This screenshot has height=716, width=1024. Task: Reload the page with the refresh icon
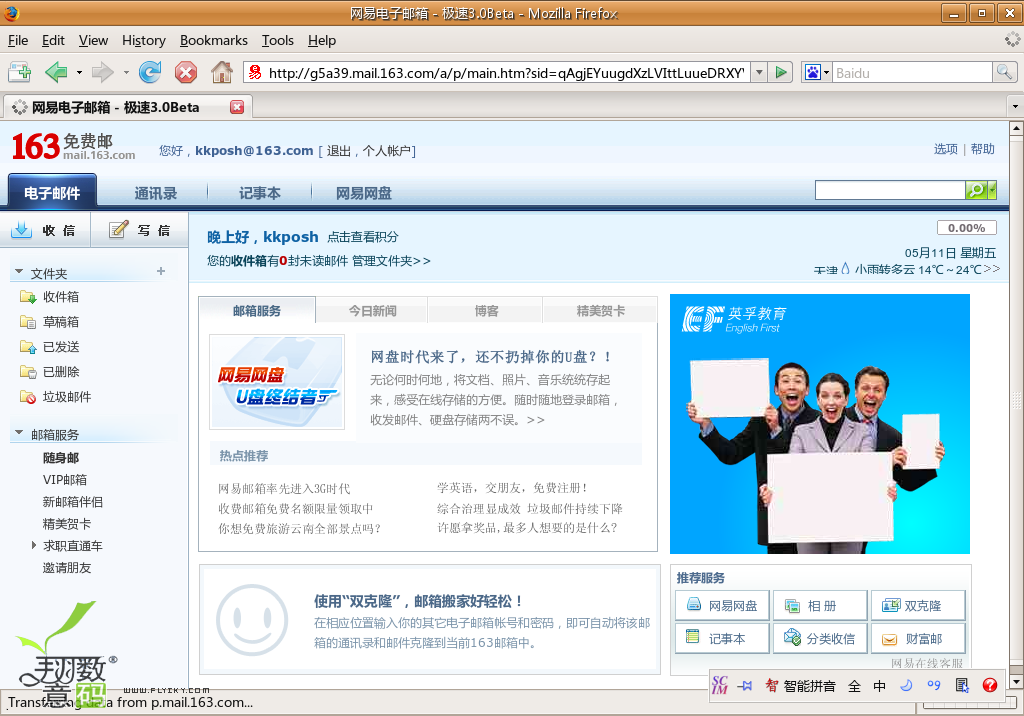pos(150,72)
